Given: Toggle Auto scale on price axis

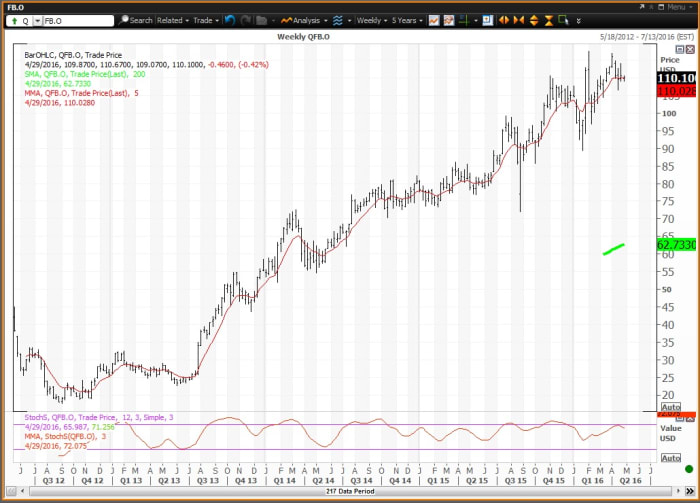Looking at the screenshot, I should [x=670, y=408].
